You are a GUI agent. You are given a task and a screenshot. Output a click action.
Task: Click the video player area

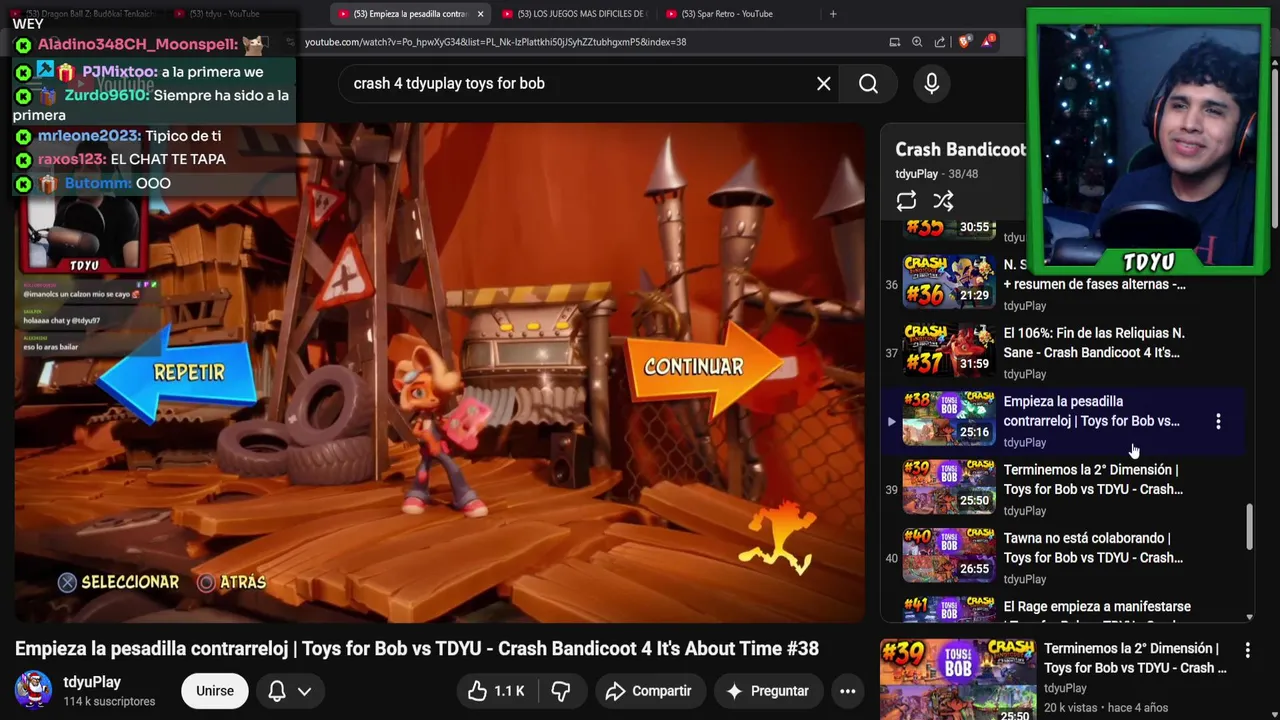tap(440, 372)
